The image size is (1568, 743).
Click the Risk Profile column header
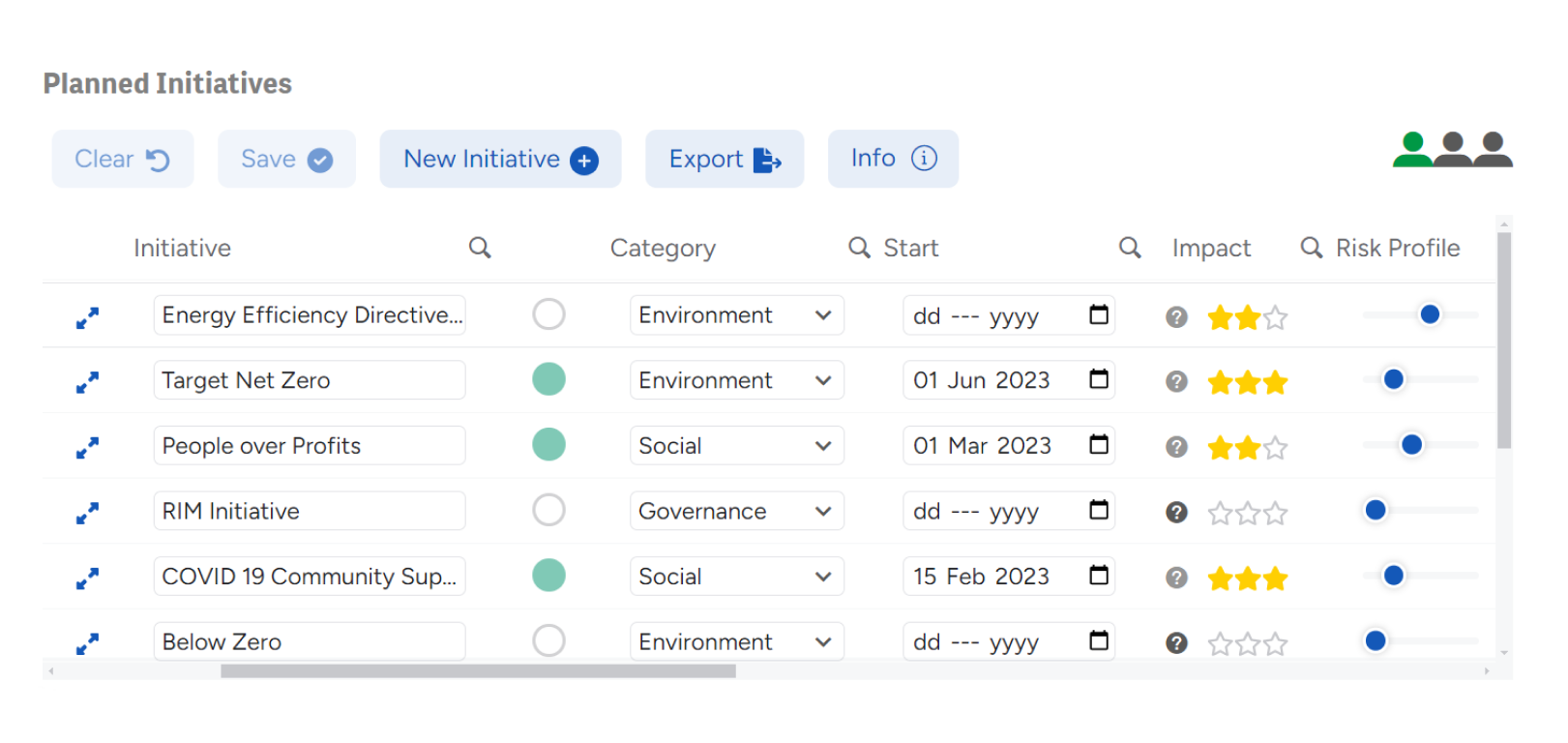click(x=1397, y=249)
